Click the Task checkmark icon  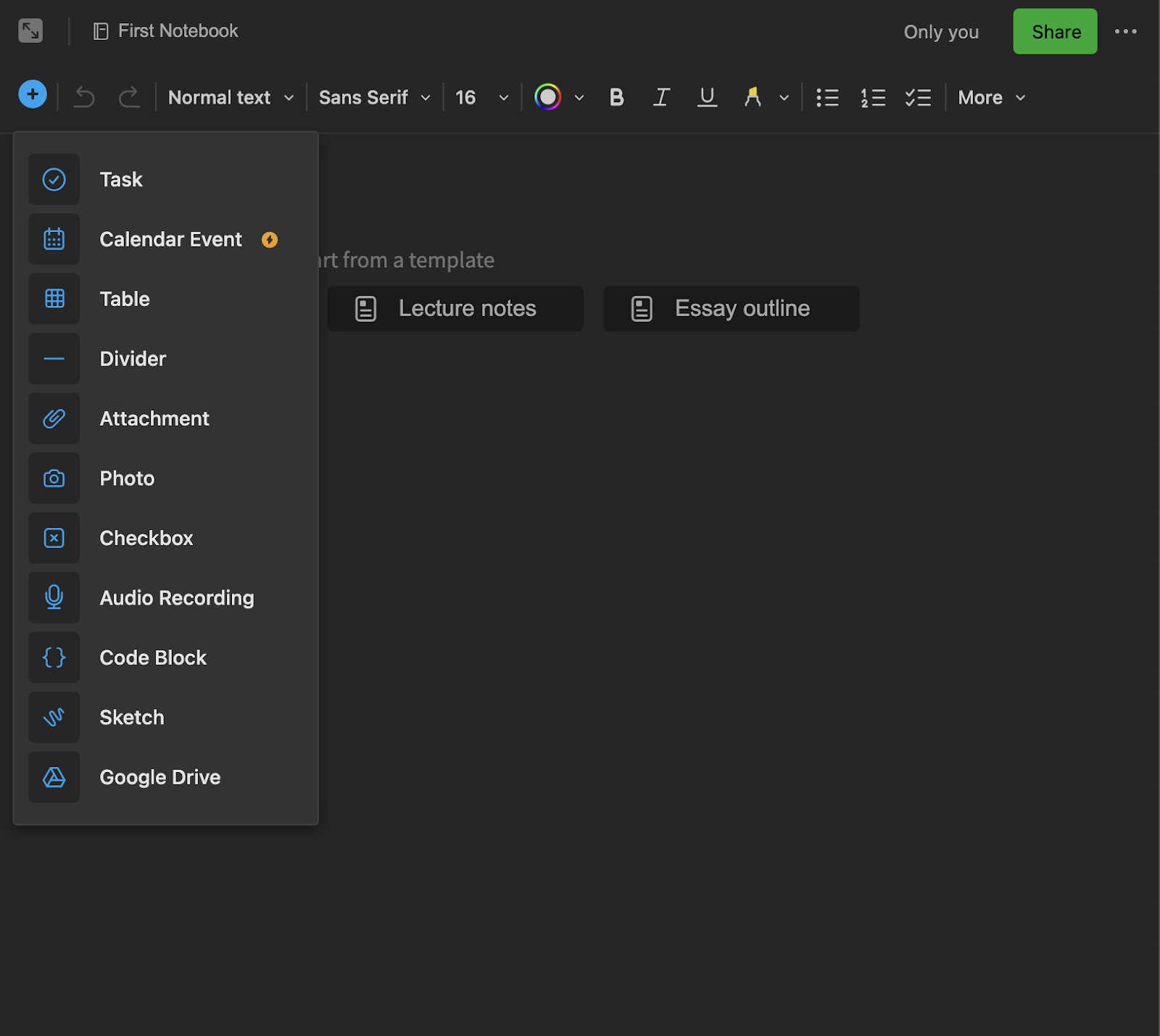(54, 179)
